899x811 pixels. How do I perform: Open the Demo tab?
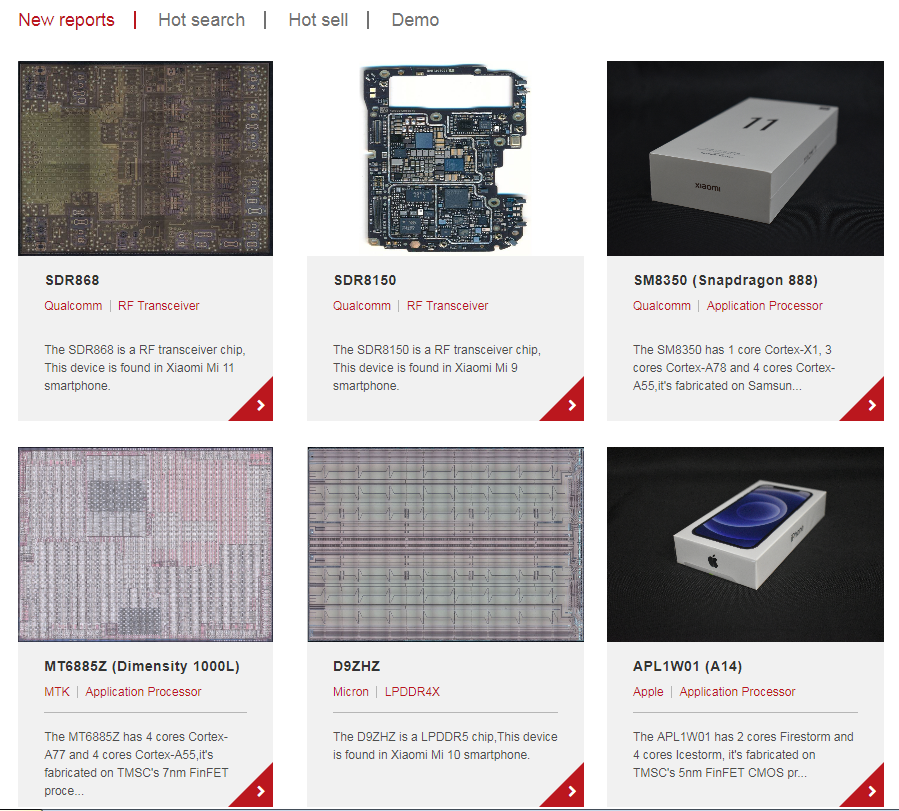pyautogui.click(x=415, y=20)
